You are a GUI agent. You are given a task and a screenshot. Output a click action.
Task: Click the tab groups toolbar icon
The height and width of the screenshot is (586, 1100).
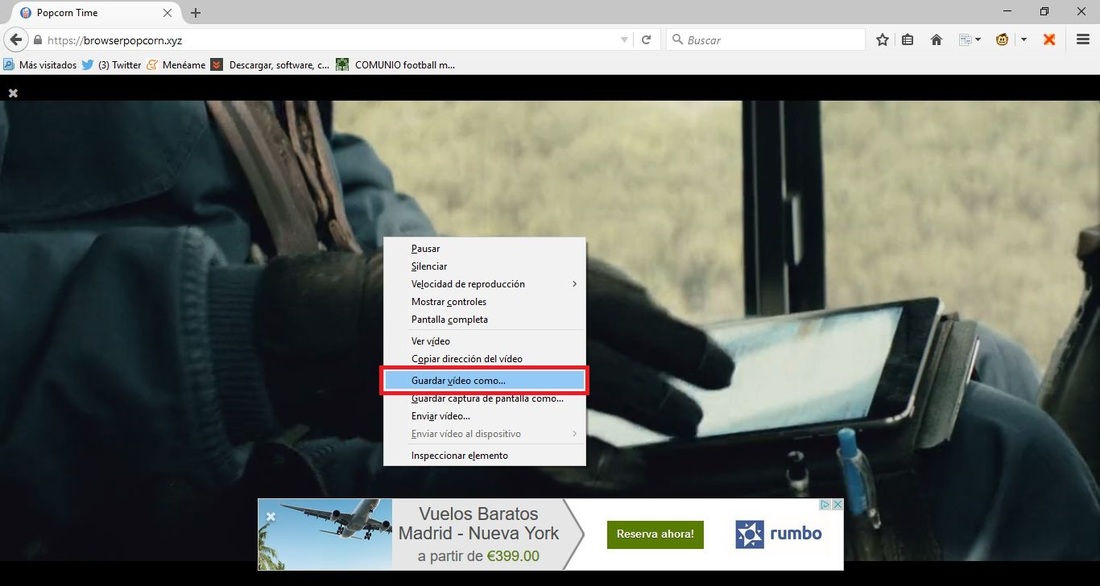[965, 40]
